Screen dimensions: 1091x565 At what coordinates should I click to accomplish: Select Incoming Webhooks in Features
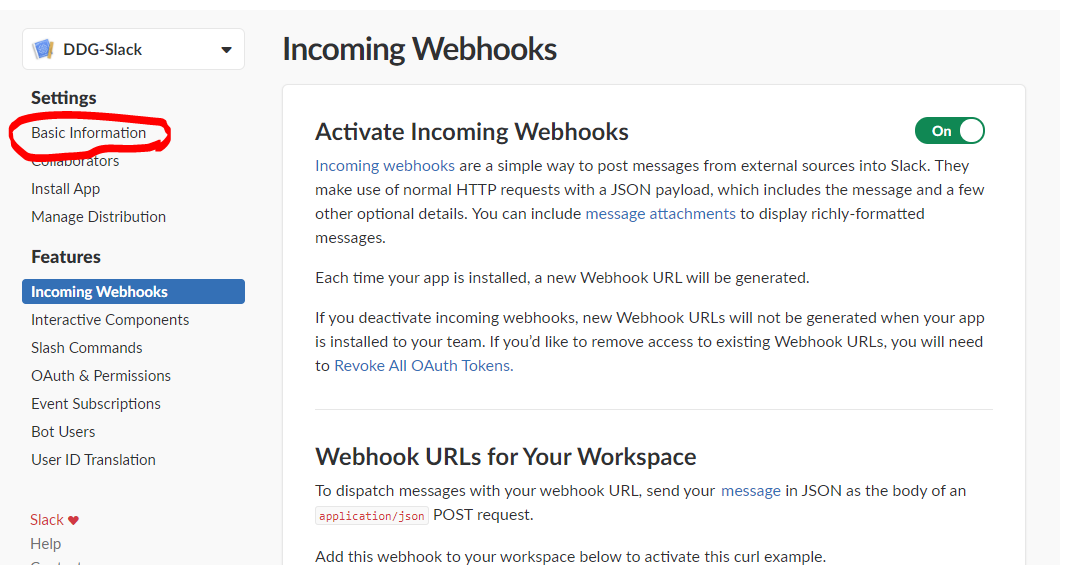click(99, 292)
